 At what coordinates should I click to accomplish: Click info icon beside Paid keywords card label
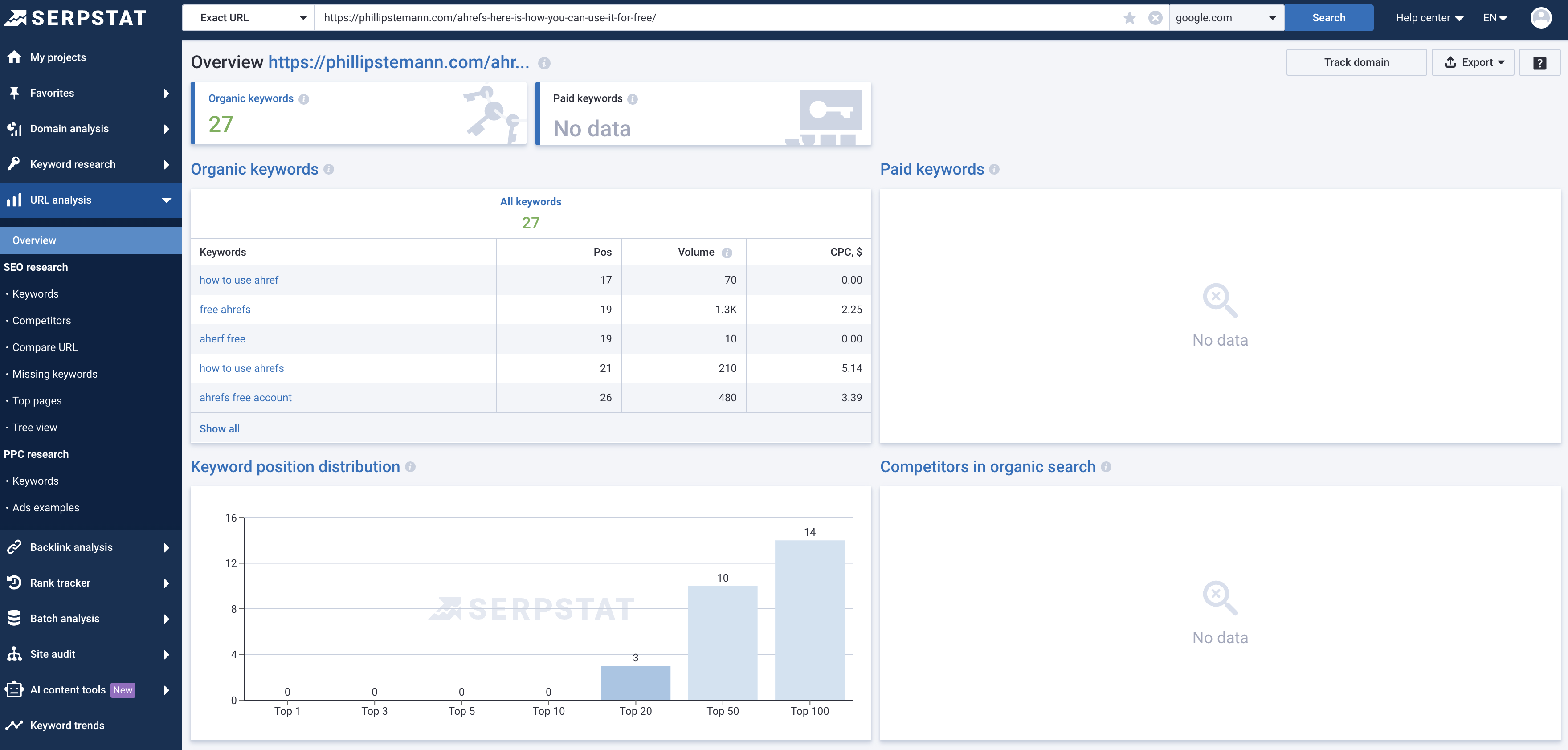633,99
